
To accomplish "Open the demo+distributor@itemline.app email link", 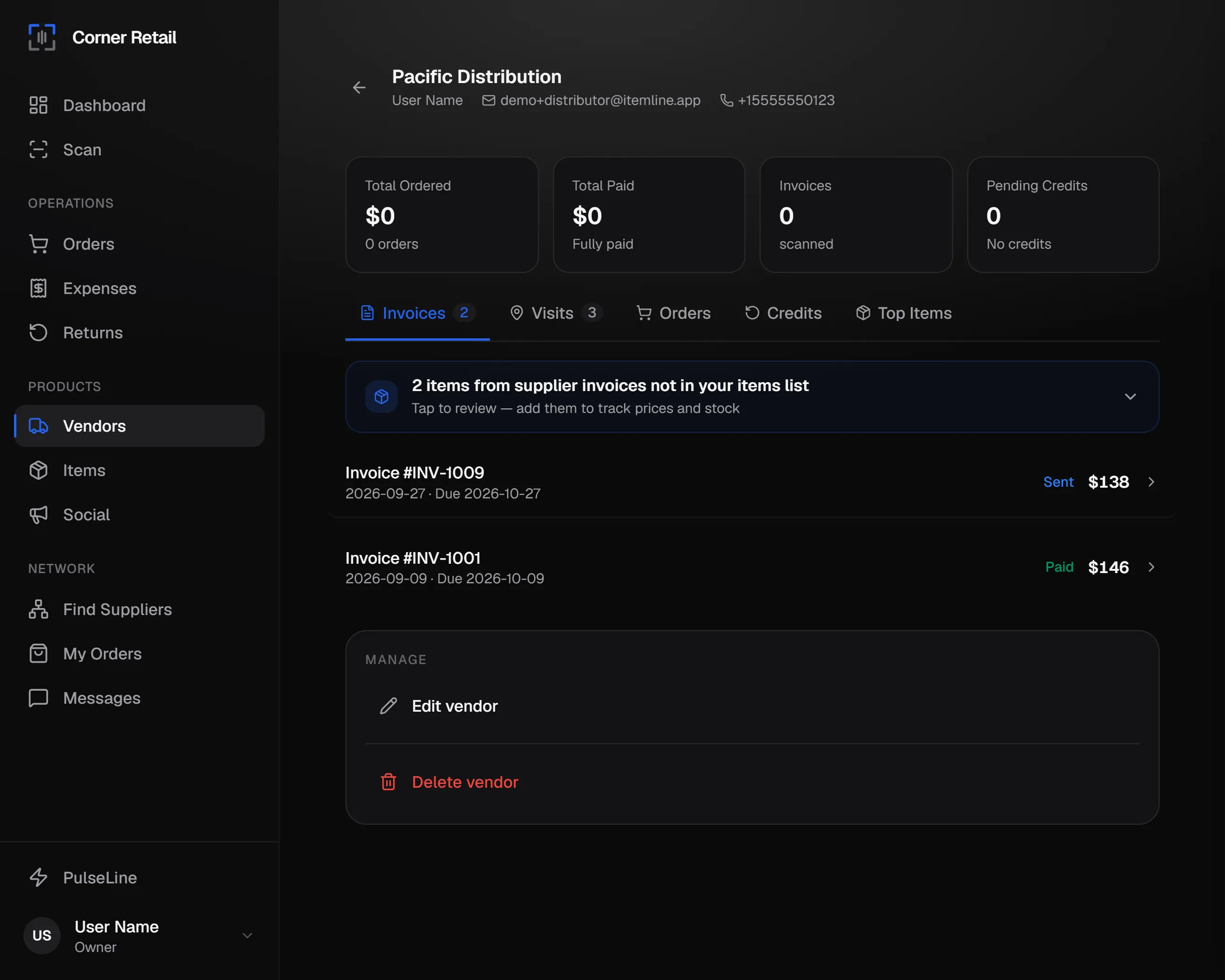I will (600, 100).
